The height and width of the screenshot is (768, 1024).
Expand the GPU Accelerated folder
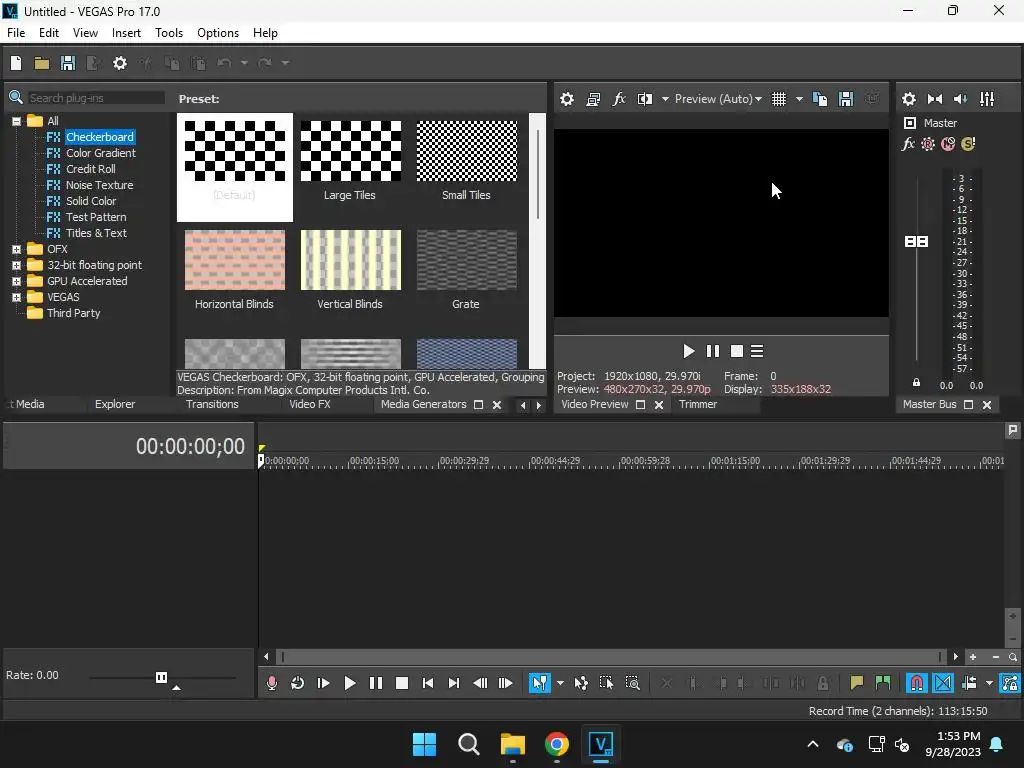point(16,281)
